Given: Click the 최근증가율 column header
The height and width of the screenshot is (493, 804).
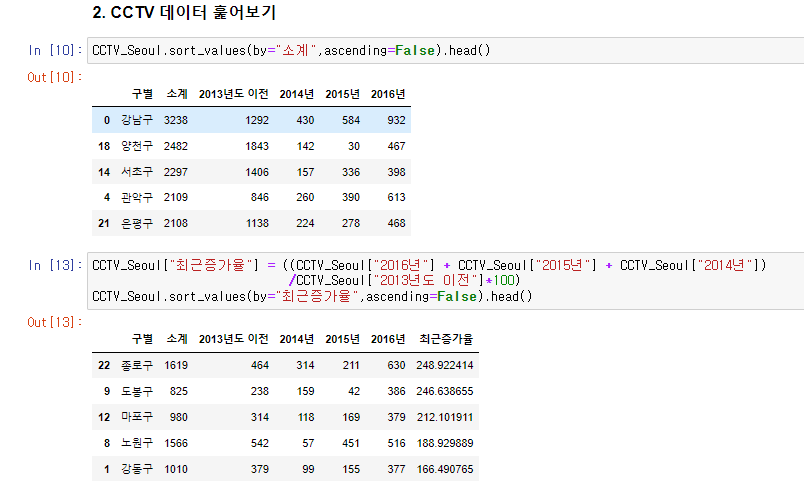Looking at the screenshot, I should tap(446, 339).
